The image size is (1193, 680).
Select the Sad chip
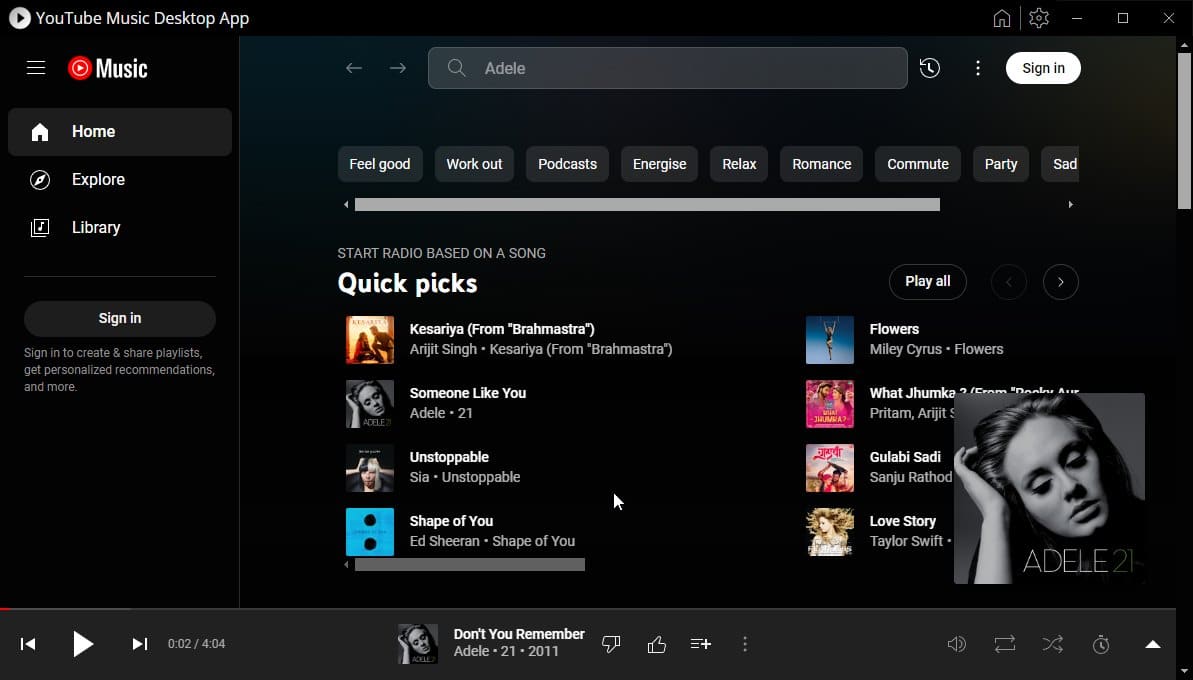pos(1061,164)
